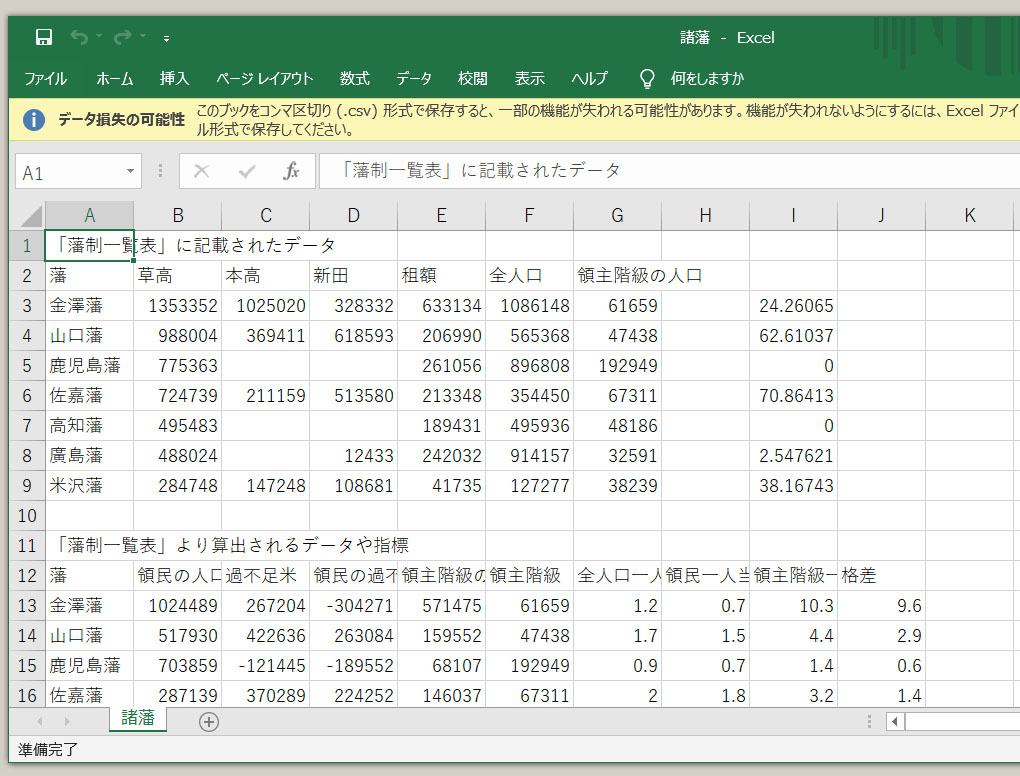Click header cell 格差
Image resolution: width=1020 pixels, height=776 pixels.
tap(881, 576)
